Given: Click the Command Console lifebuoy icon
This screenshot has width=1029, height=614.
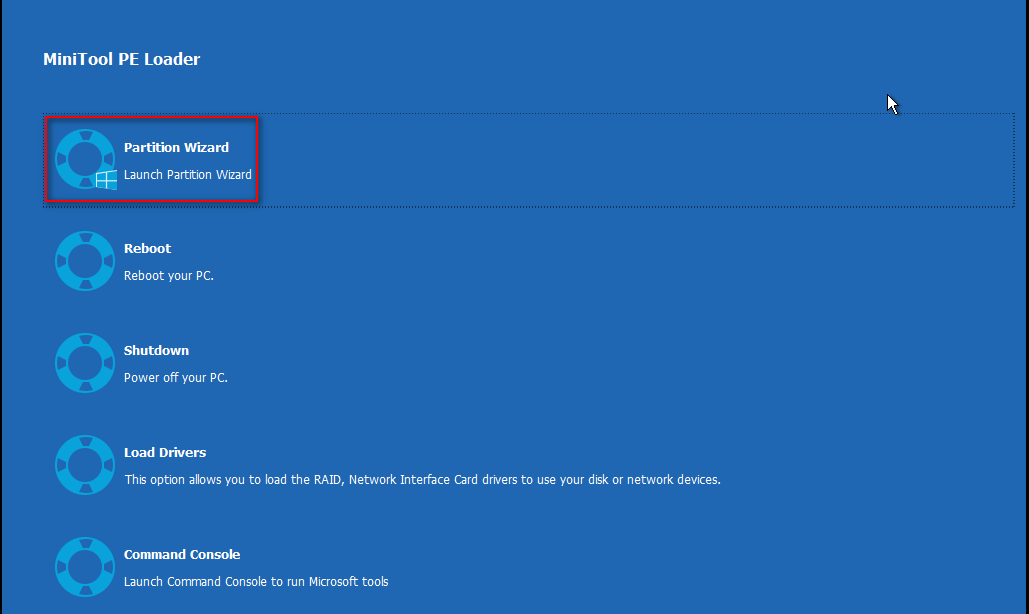Looking at the screenshot, I should point(85,567).
